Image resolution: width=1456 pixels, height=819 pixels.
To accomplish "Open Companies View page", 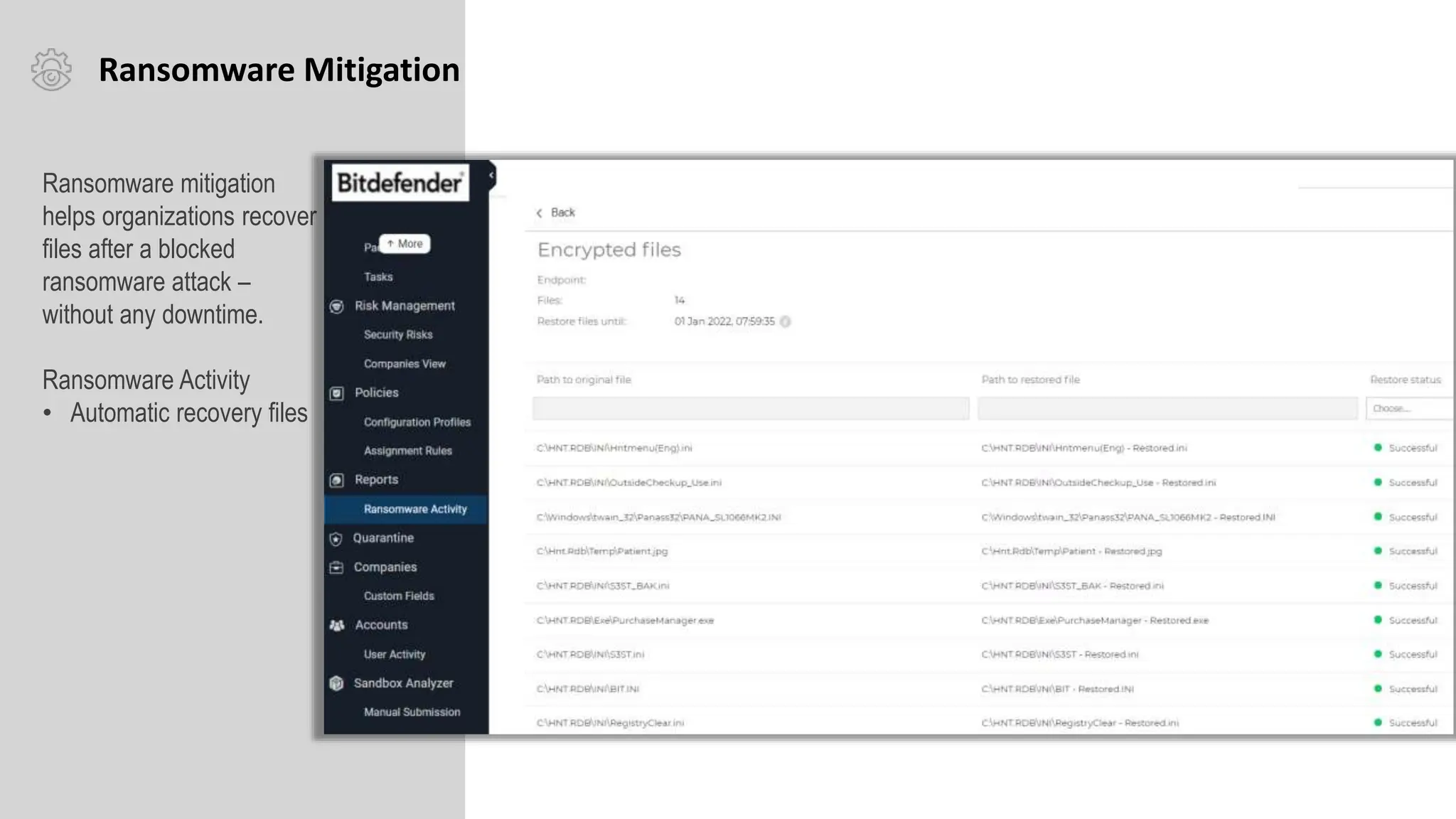I will coord(405,364).
